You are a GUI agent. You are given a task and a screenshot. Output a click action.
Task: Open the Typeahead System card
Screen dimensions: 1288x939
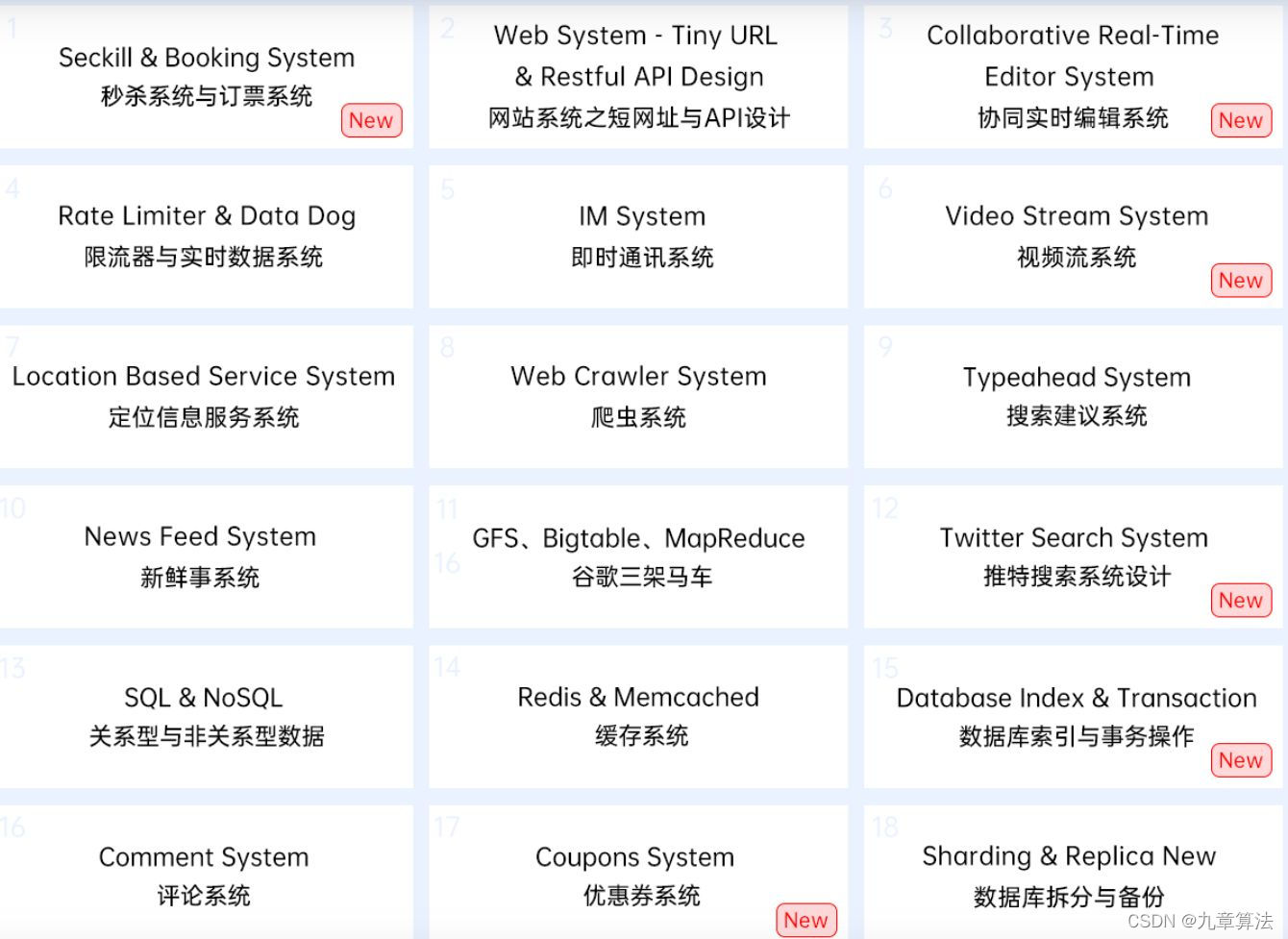tap(1073, 397)
